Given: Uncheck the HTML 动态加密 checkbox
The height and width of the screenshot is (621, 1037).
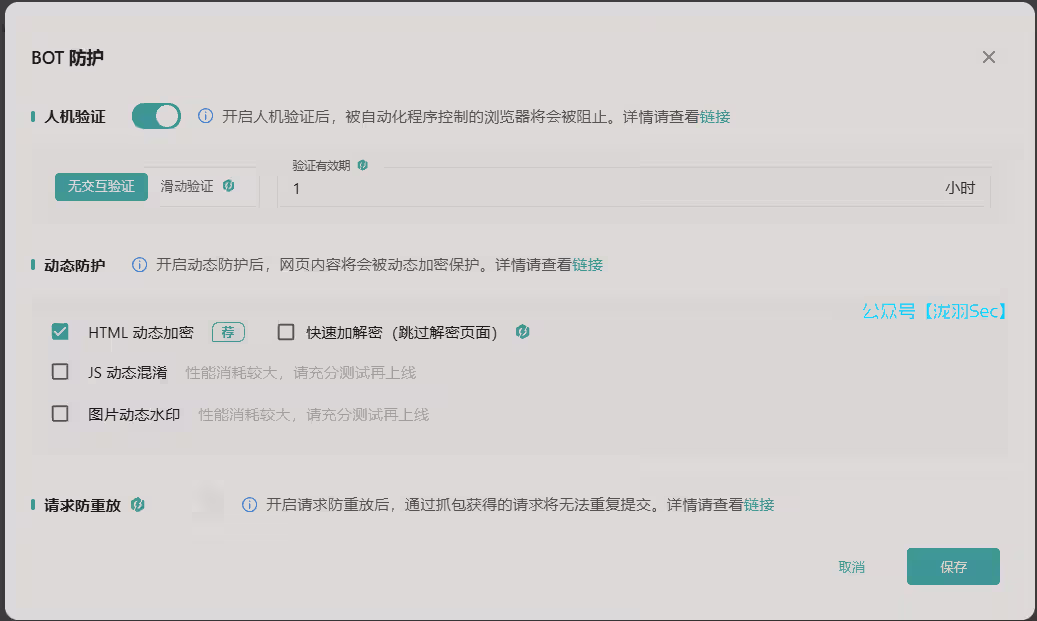Looking at the screenshot, I should 59,331.
